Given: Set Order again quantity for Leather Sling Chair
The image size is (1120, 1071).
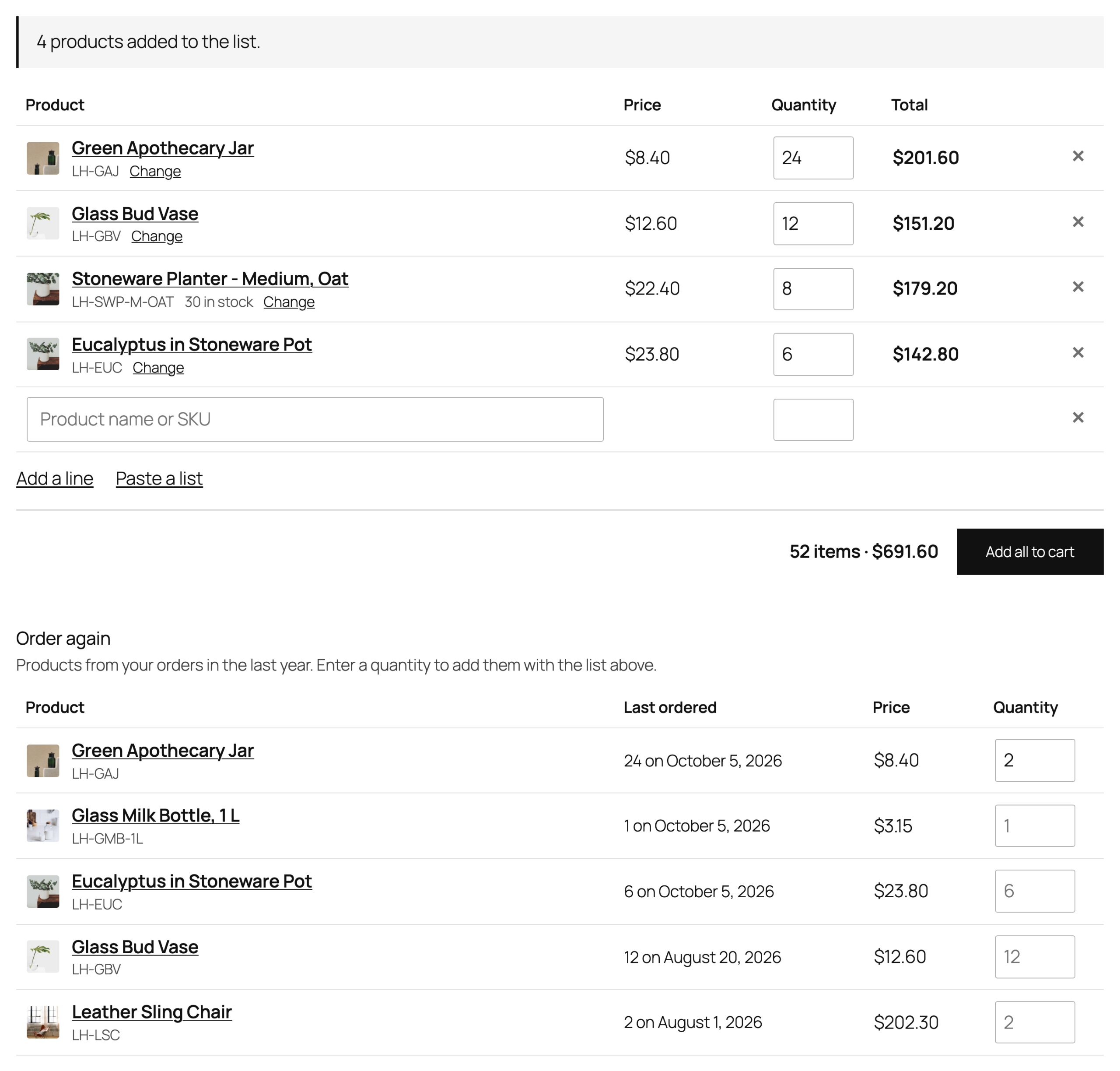Looking at the screenshot, I should click(1034, 1022).
